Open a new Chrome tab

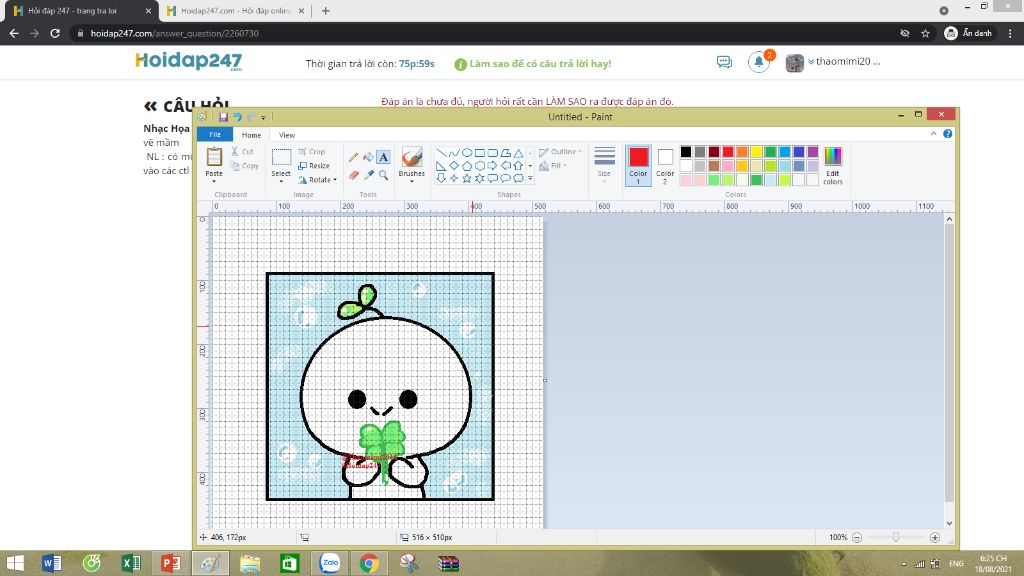tap(325, 11)
